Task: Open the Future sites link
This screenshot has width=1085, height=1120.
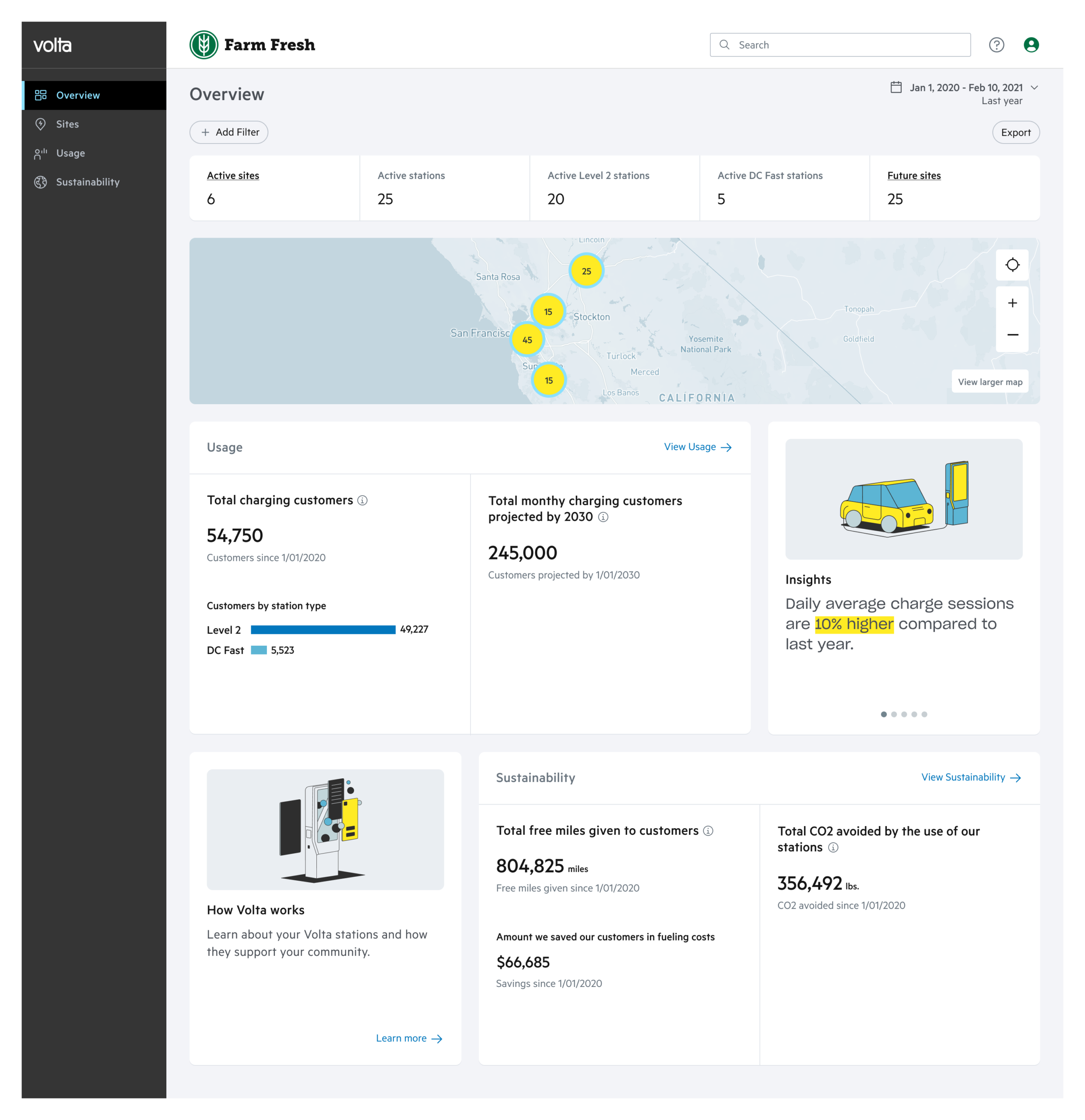Action: pyautogui.click(x=913, y=175)
